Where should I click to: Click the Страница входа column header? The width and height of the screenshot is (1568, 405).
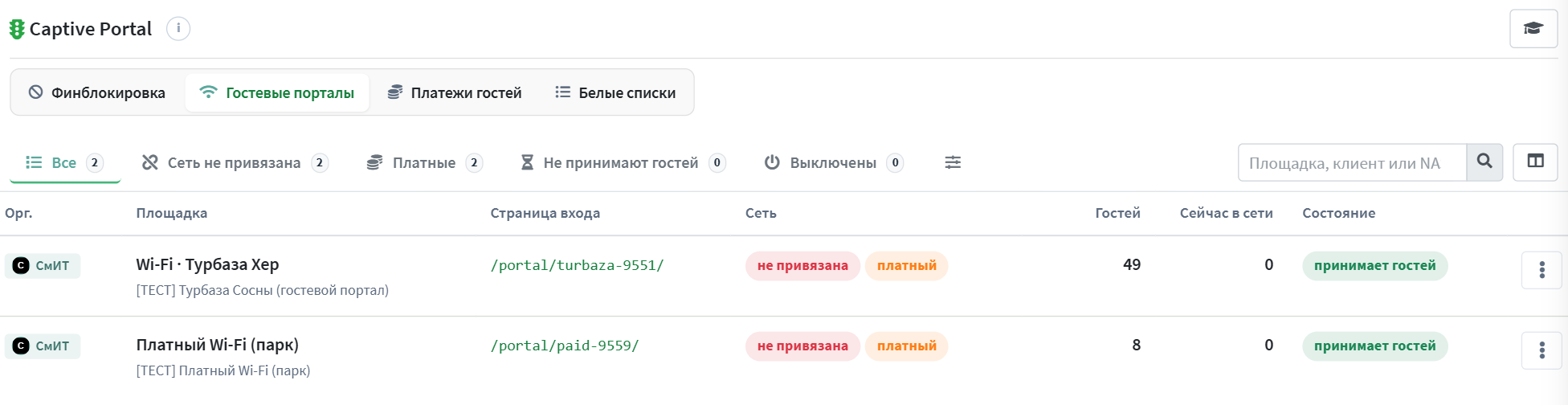(545, 213)
